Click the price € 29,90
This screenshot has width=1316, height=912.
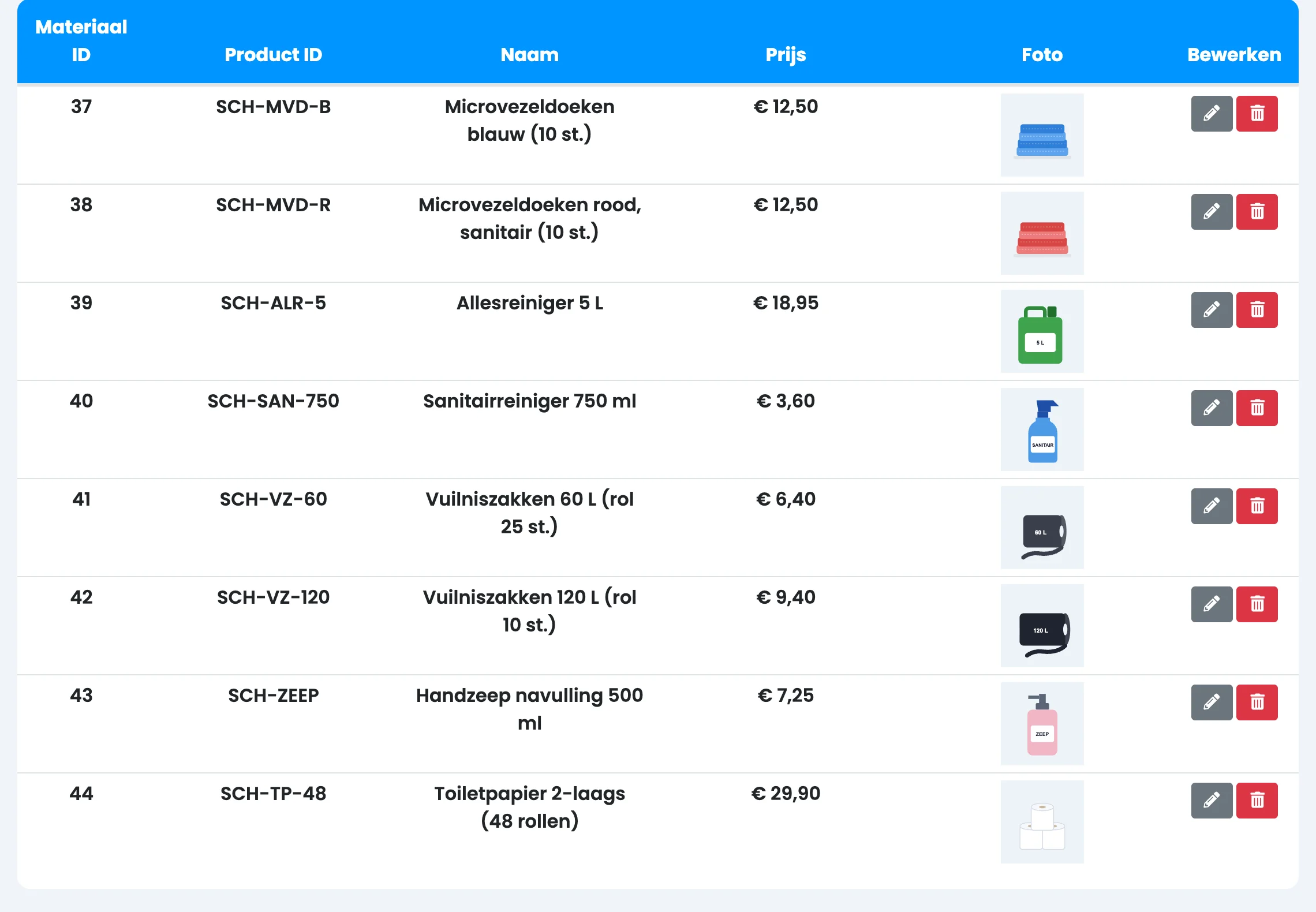(x=786, y=794)
